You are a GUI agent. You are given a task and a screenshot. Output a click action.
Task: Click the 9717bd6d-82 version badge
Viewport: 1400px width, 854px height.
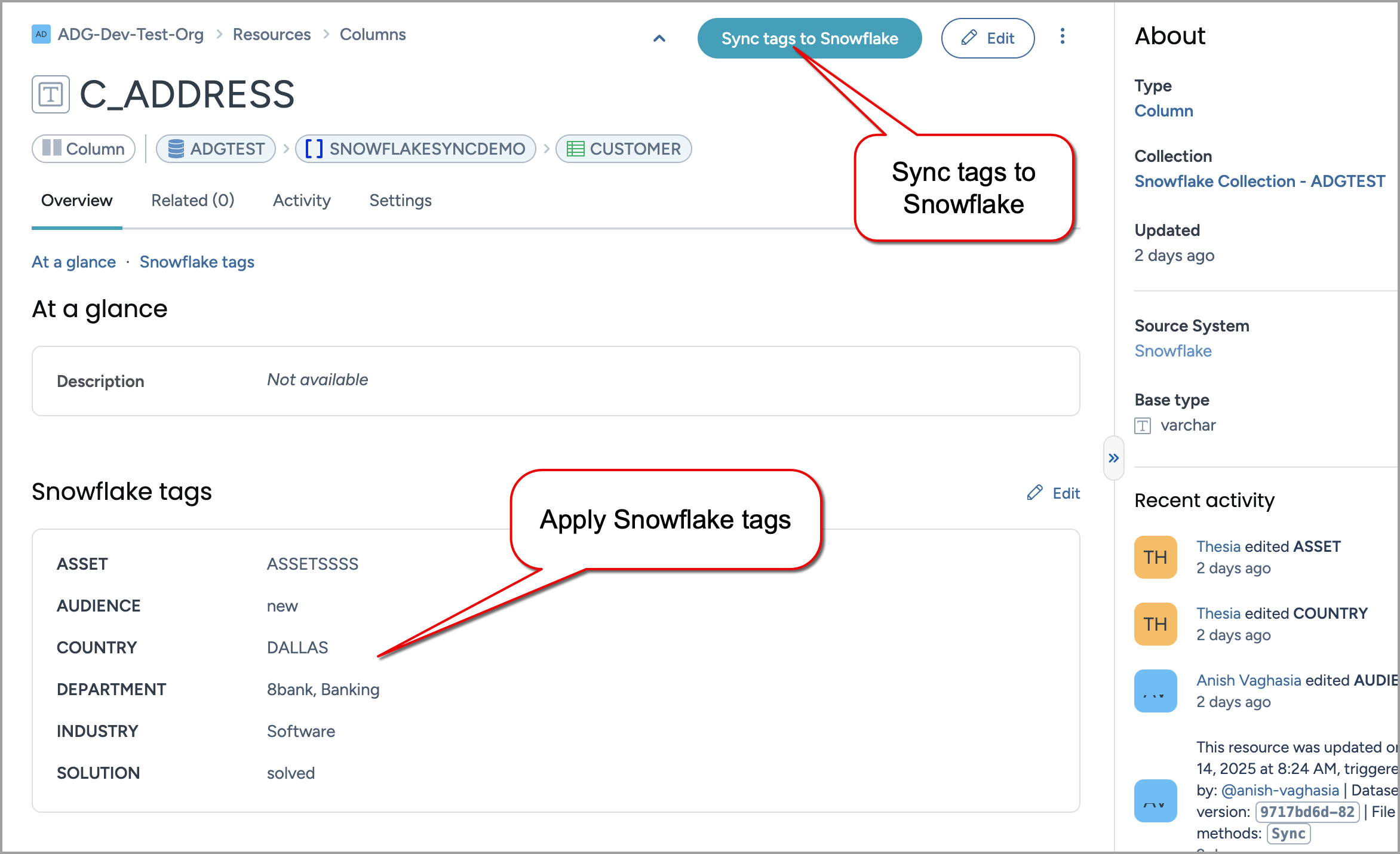click(x=1307, y=811)
